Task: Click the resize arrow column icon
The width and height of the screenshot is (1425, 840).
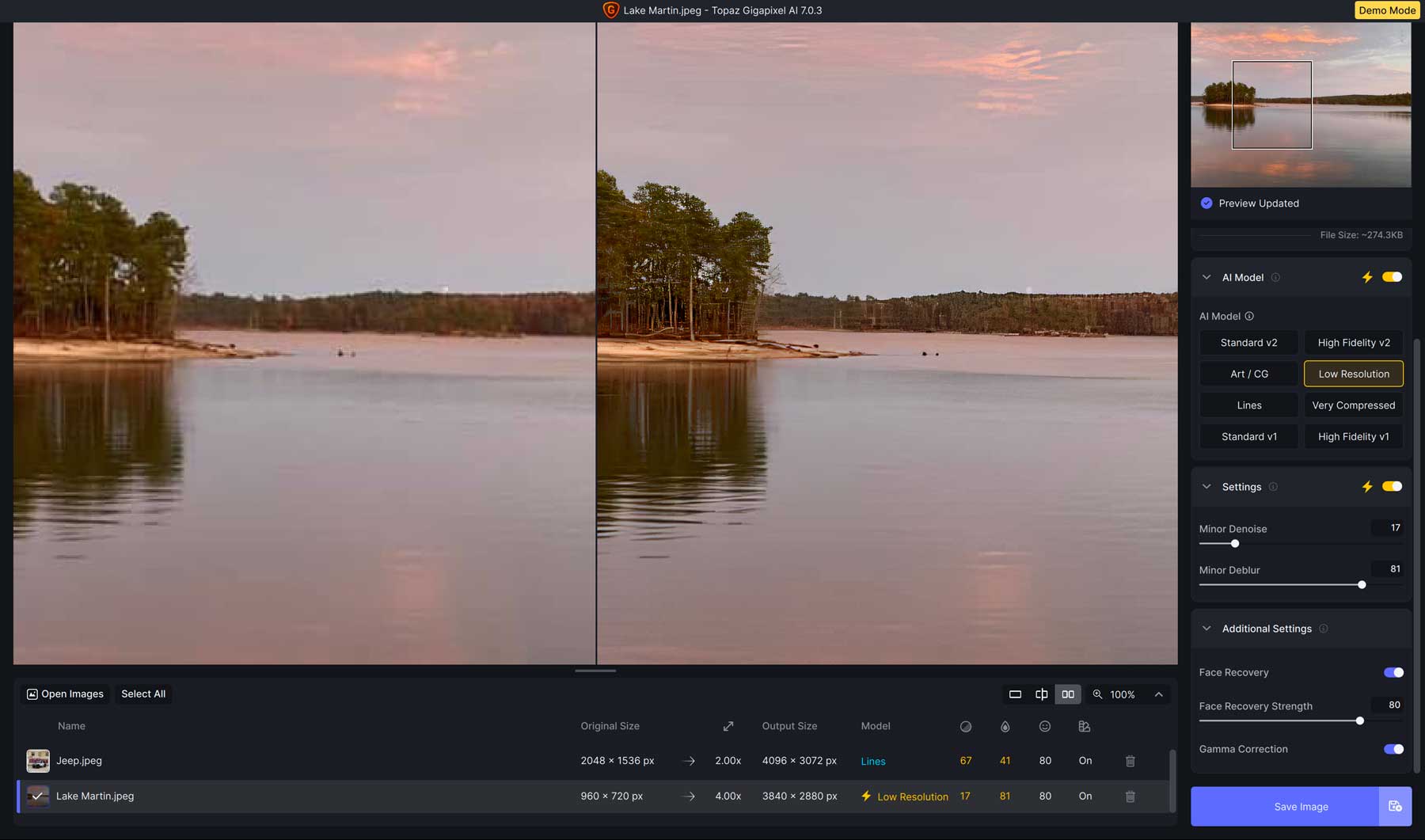Action: pos(728,726)
